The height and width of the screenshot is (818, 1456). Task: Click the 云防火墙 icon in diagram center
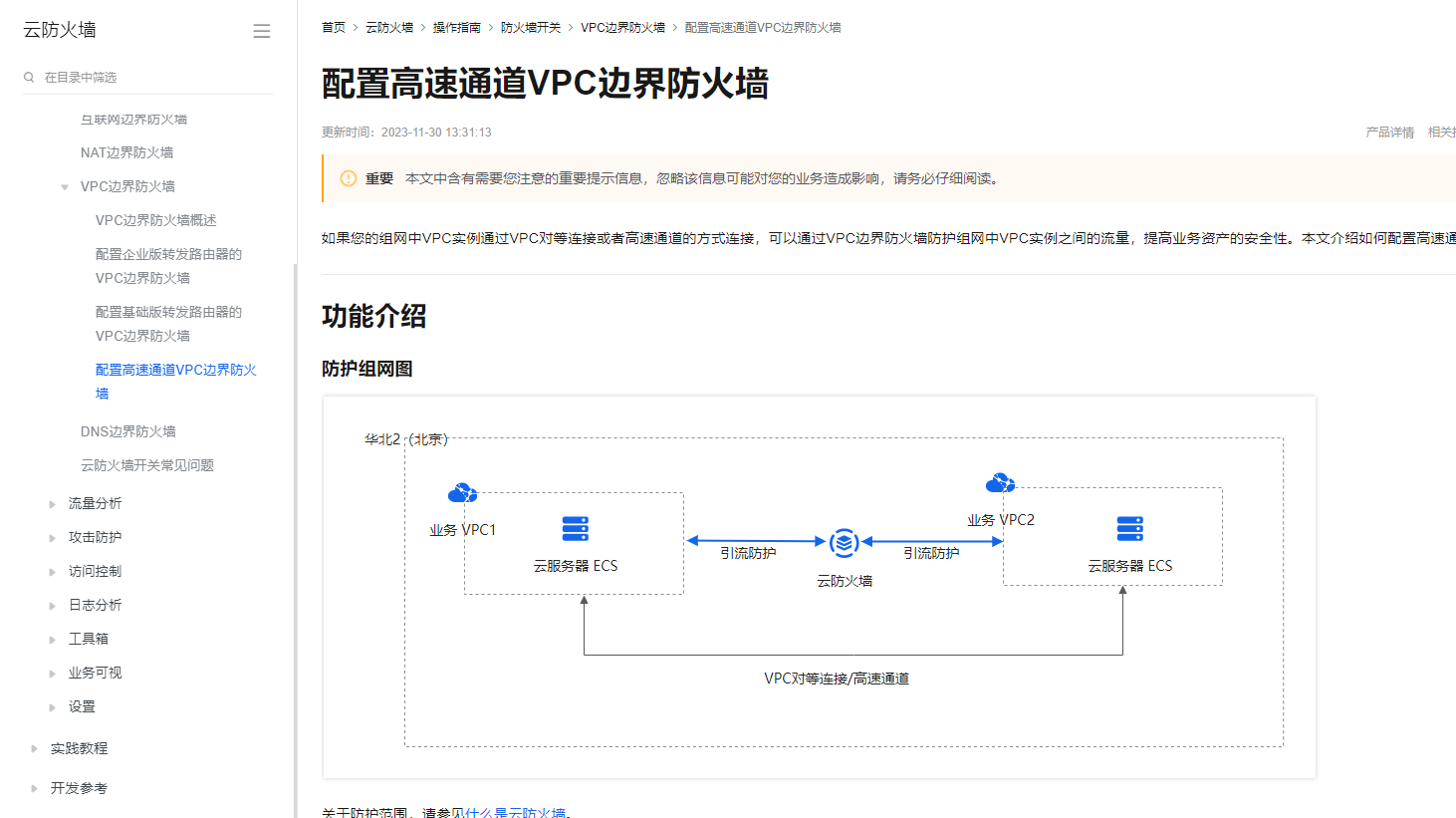click(845, 543)
